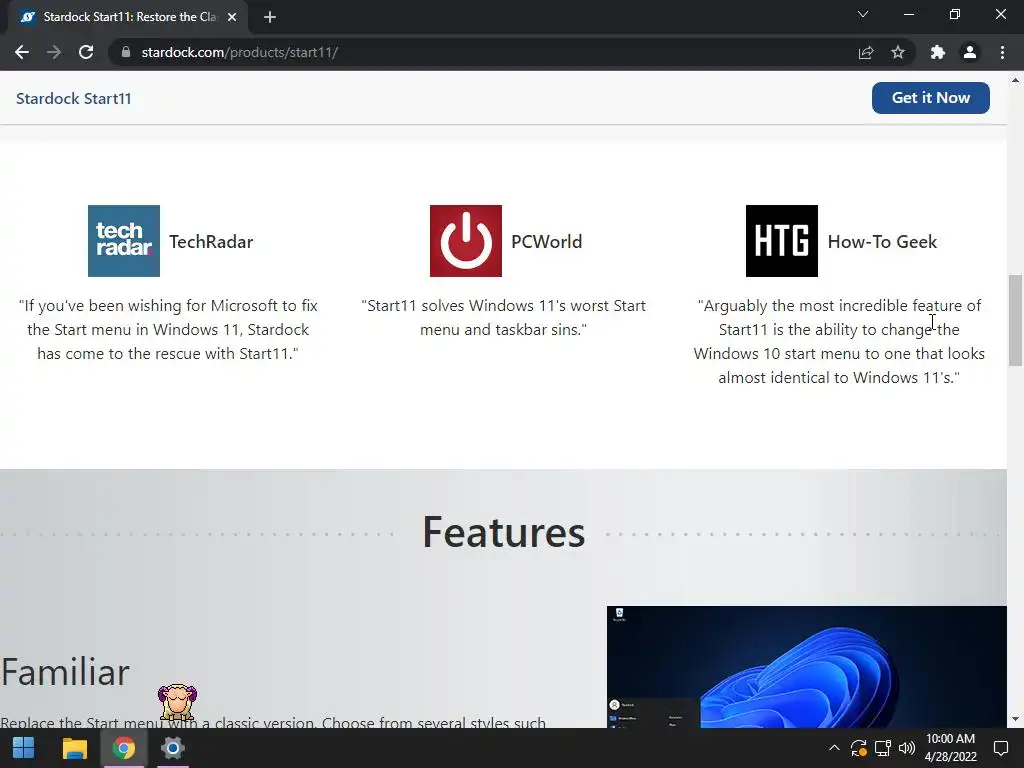
Task: Click the sync update tray icon
Action: (858, 748)
